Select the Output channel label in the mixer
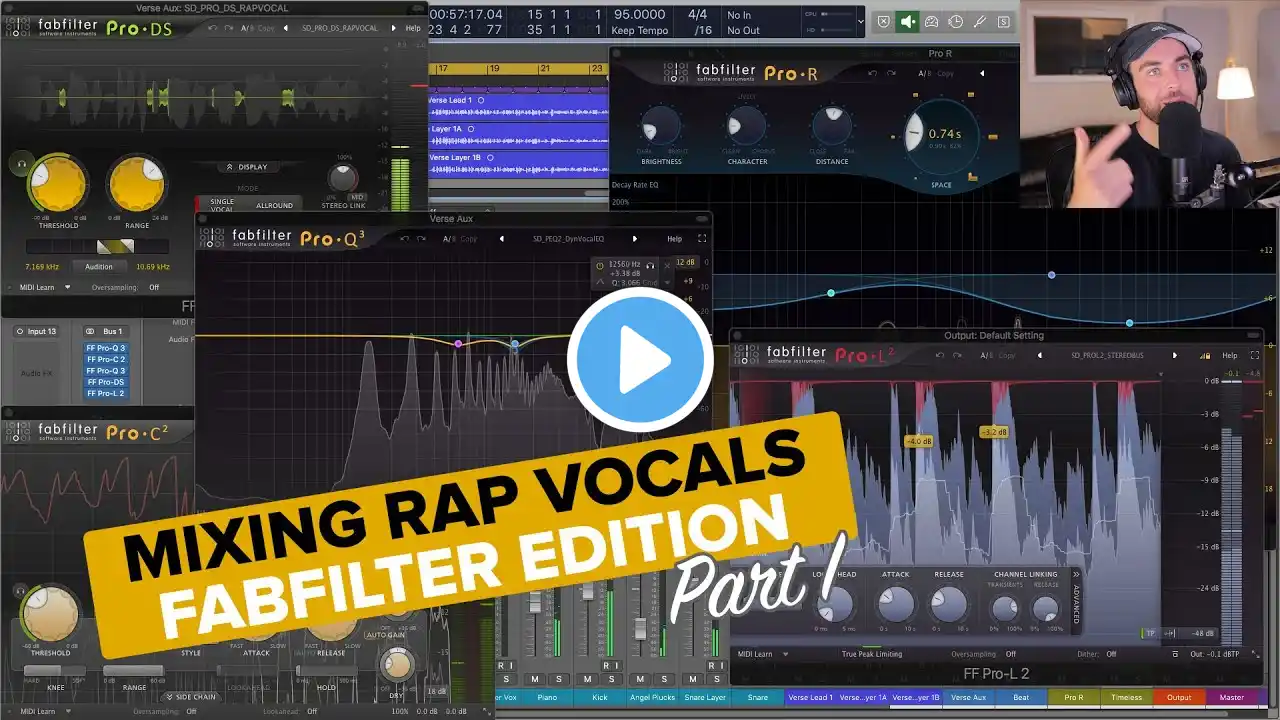This screenshot has height=720, width=1280. tap(1179, 697)
